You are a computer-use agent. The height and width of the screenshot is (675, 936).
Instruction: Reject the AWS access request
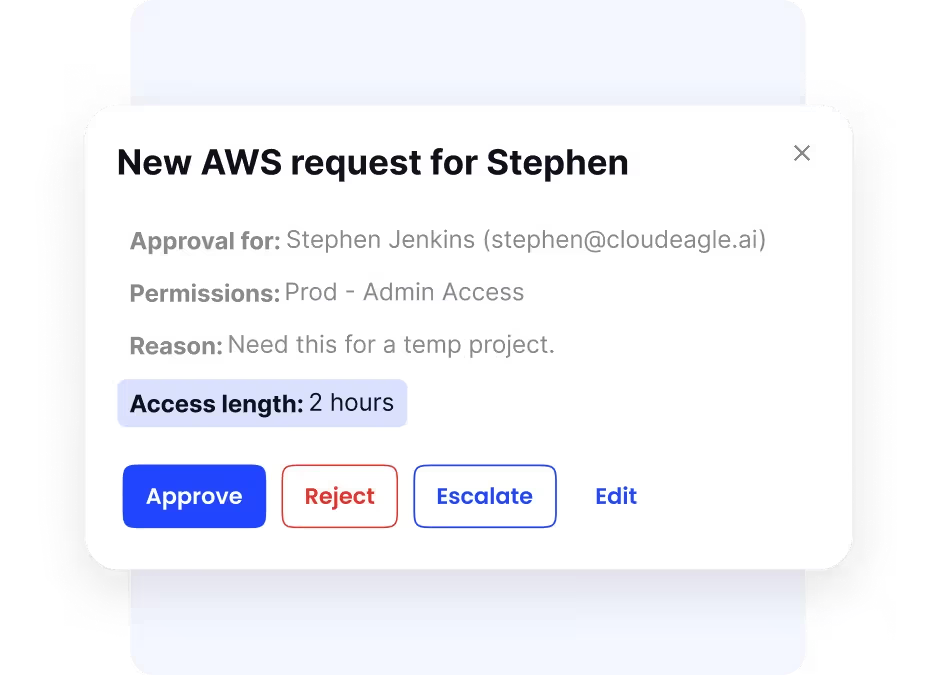click(x=340, y=496)
